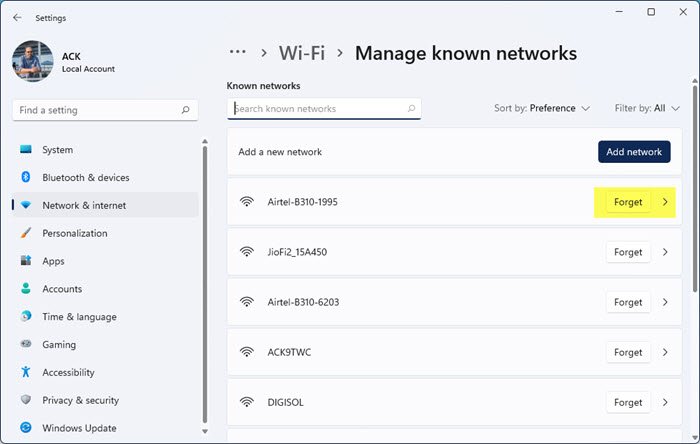700x444 pixels.
Task: Open breadcrumb ellipsis menu
Action: point(237,53)
